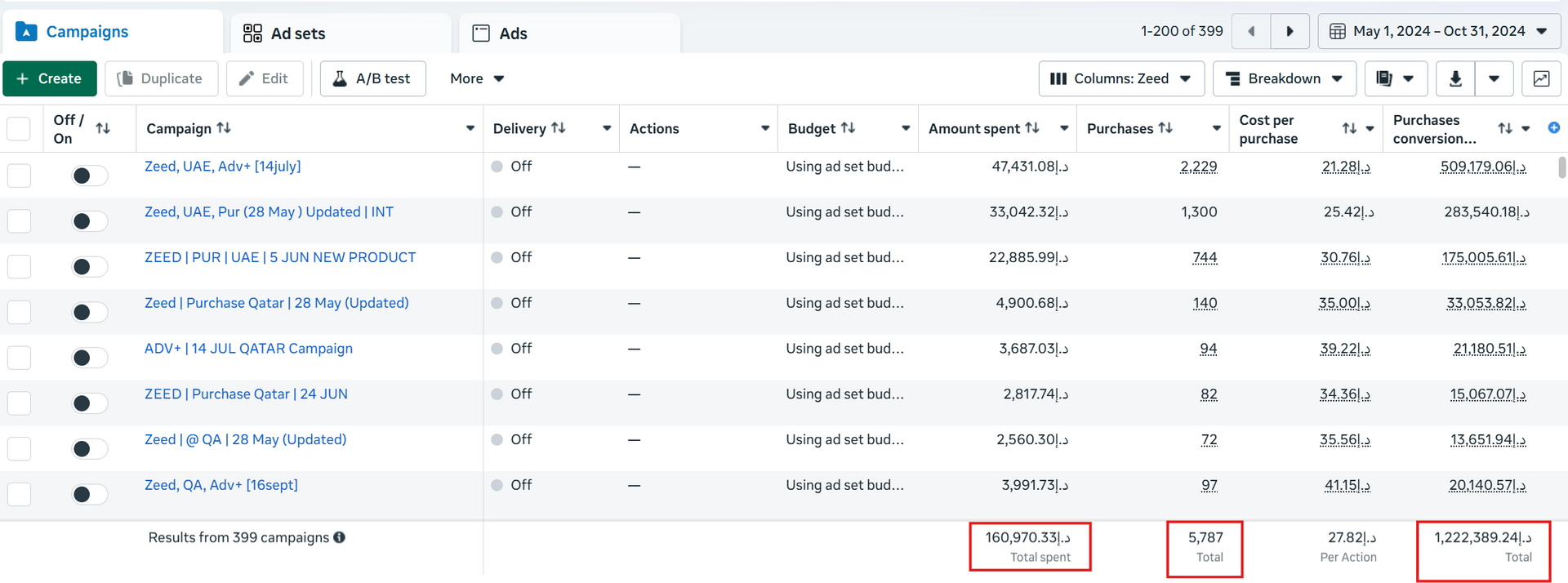Sort by Campaign name arrows
This screenshot has width=1568, height=583.
pyautogui.click(x=224, y=127)
